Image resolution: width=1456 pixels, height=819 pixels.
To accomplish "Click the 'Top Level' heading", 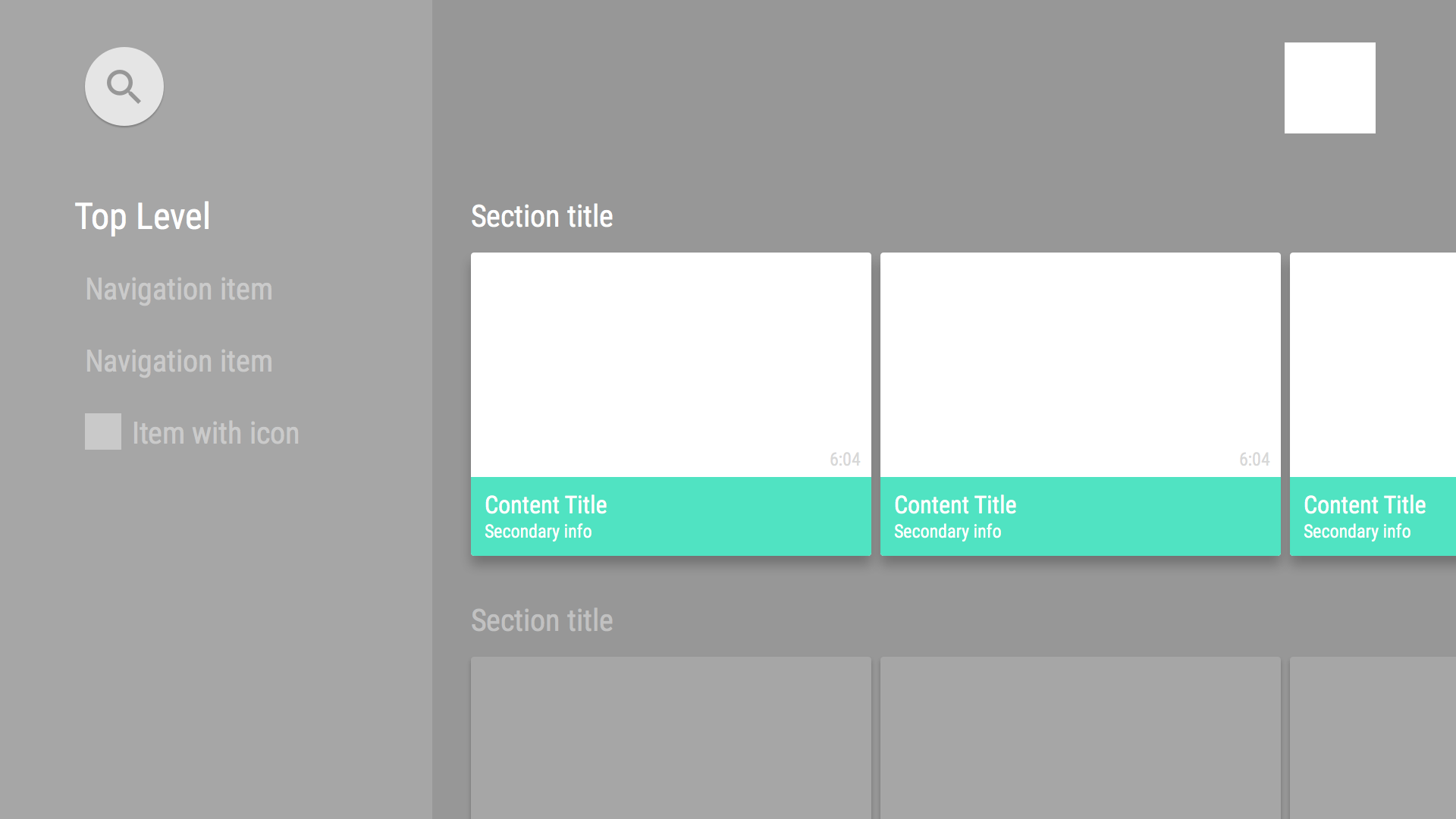I will [x=143, y=216].
